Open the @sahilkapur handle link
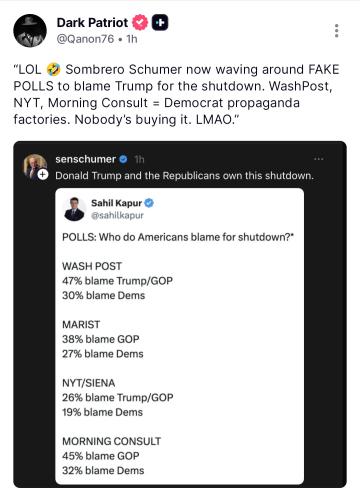Screen dimensions: 360x500 coord(117,215)
